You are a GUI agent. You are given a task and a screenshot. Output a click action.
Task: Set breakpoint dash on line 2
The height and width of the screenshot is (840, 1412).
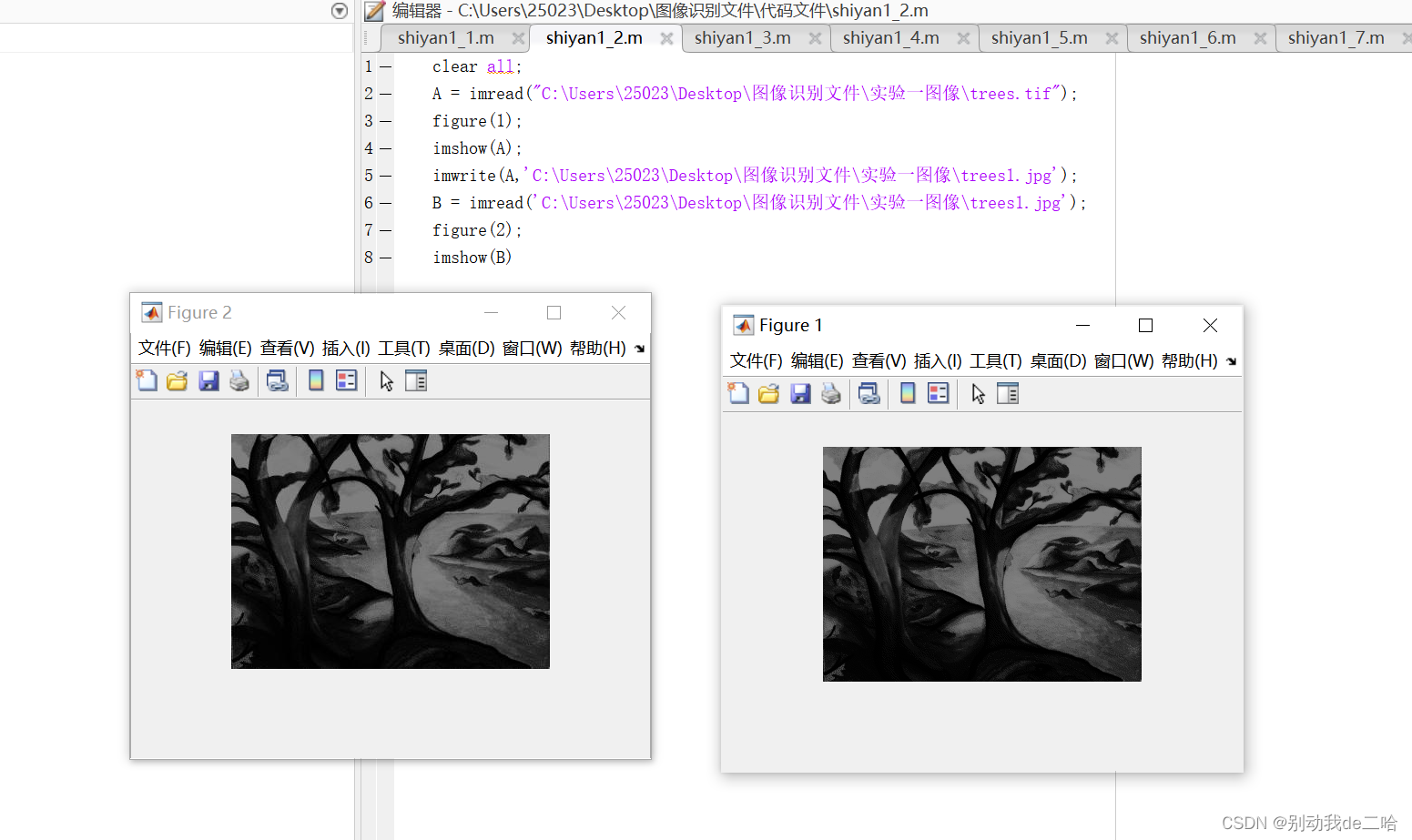point(386,94)
